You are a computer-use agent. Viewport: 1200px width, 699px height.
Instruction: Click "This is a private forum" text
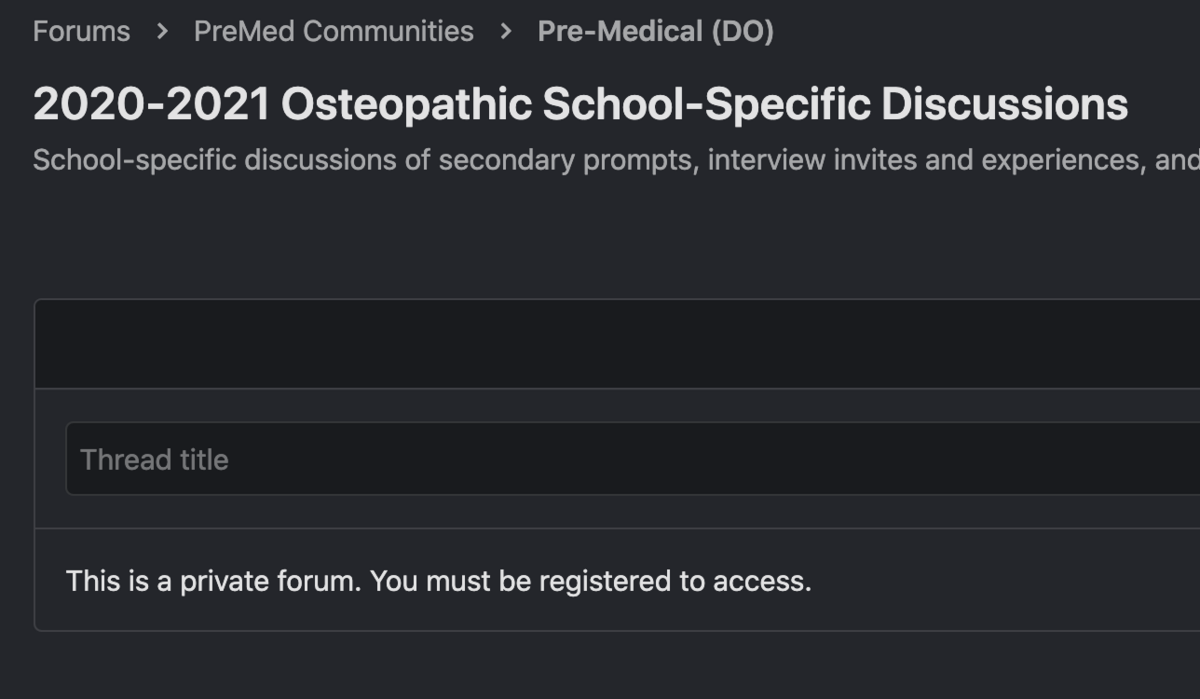(212, 581)
